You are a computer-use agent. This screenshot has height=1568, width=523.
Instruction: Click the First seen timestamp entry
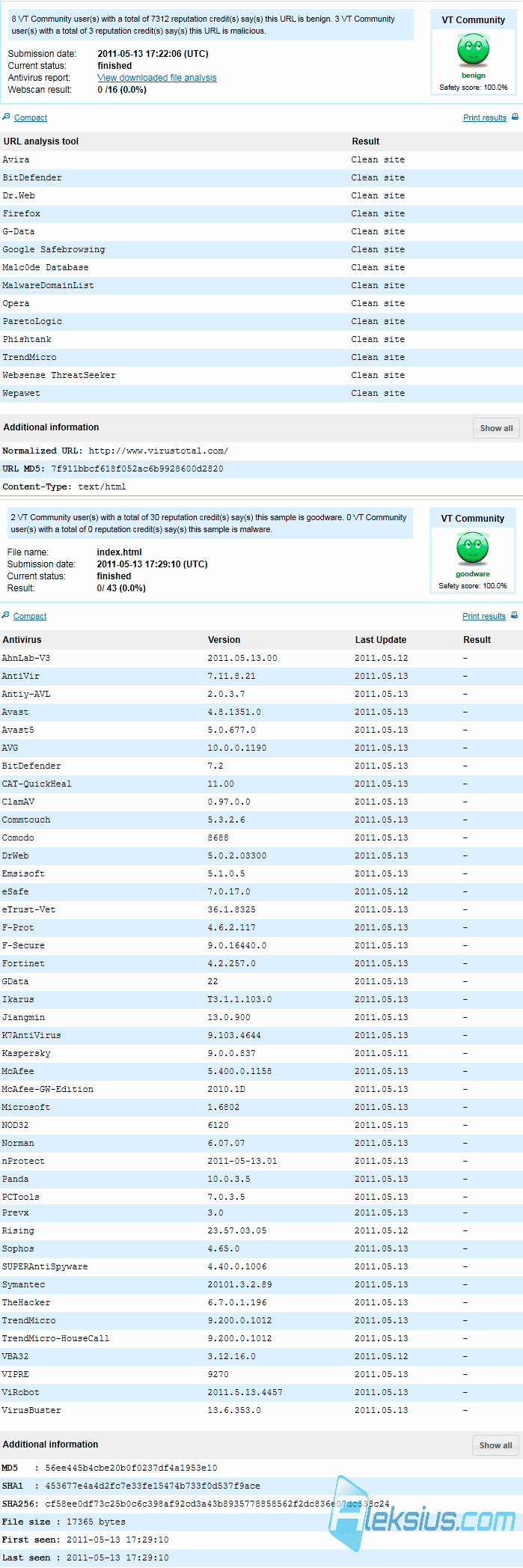(x=85, y=1540)
